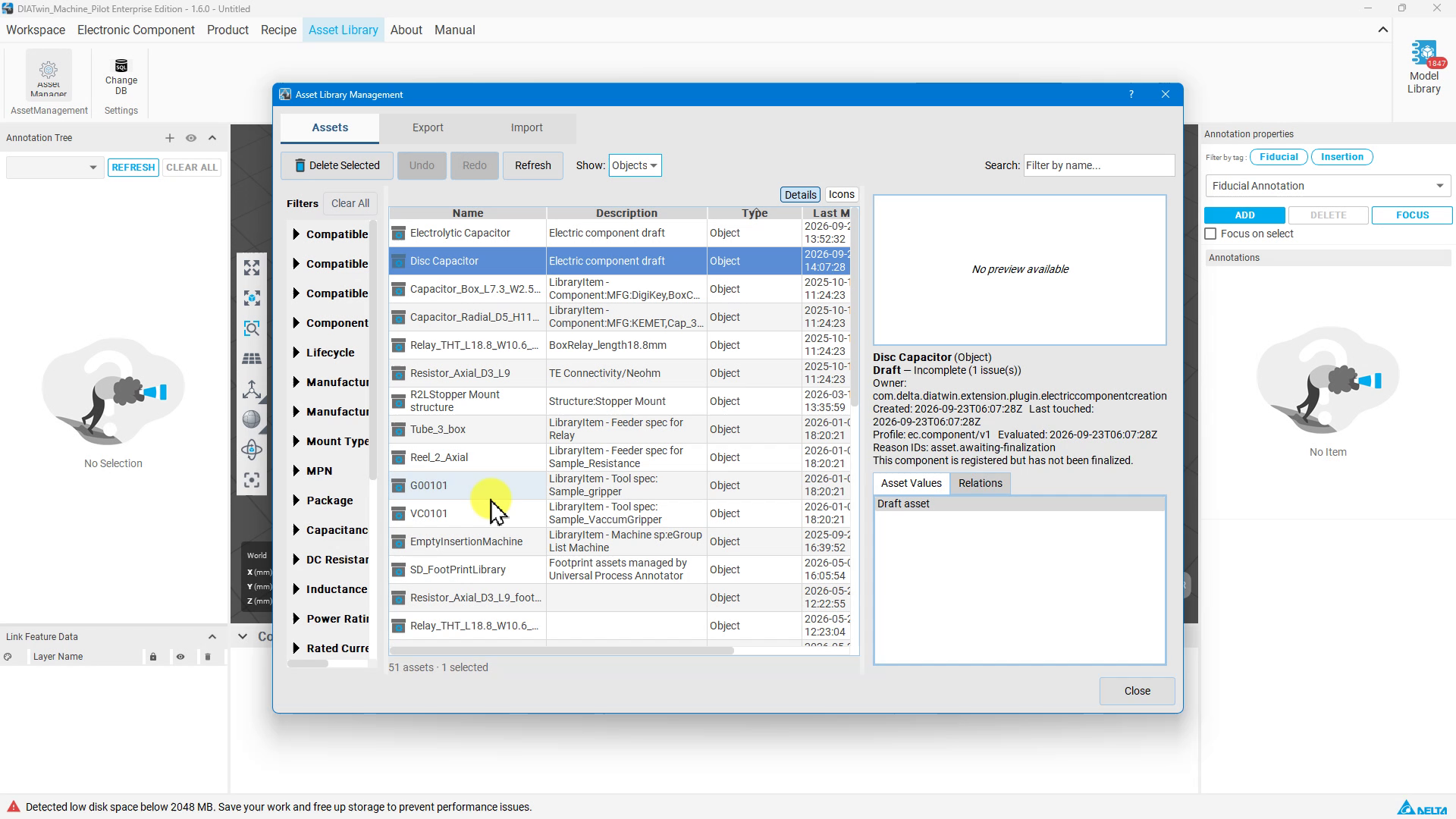The width and height of the screenshot is (1456, 819).
Task: Click Clear All filters button
Action: 350,204
